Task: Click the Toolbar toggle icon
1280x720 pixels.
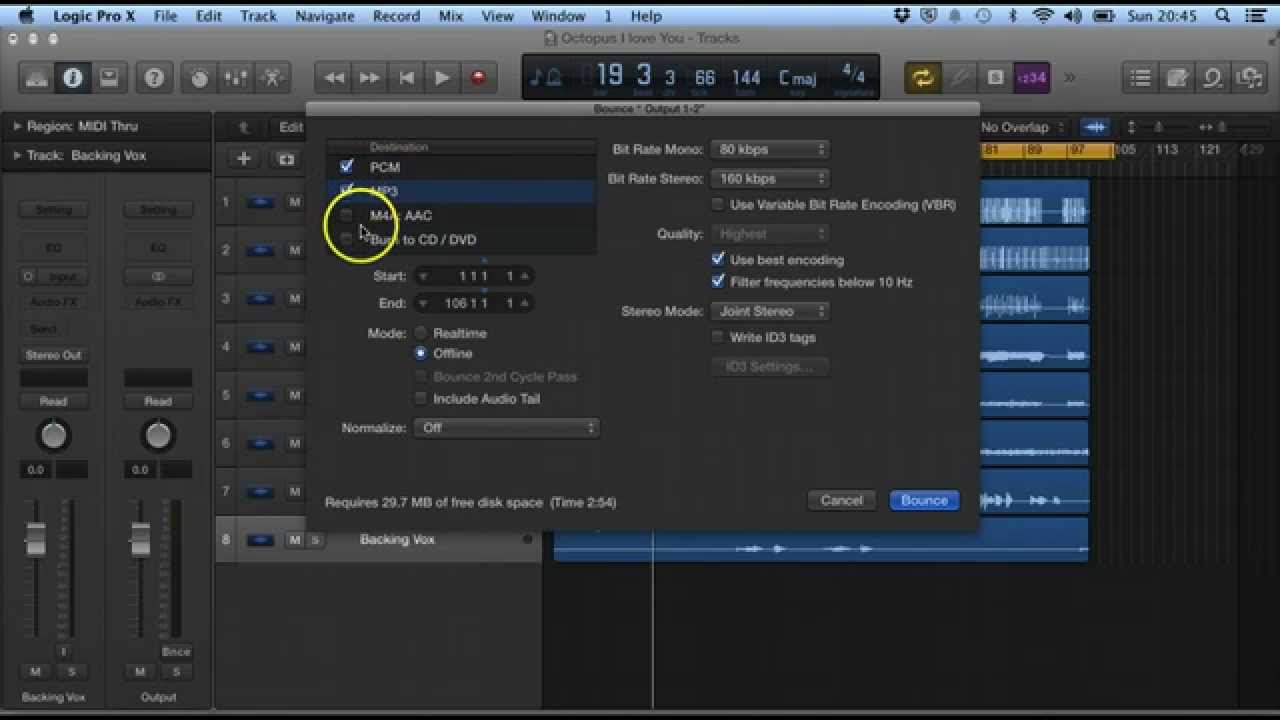Action: [109, 77]
